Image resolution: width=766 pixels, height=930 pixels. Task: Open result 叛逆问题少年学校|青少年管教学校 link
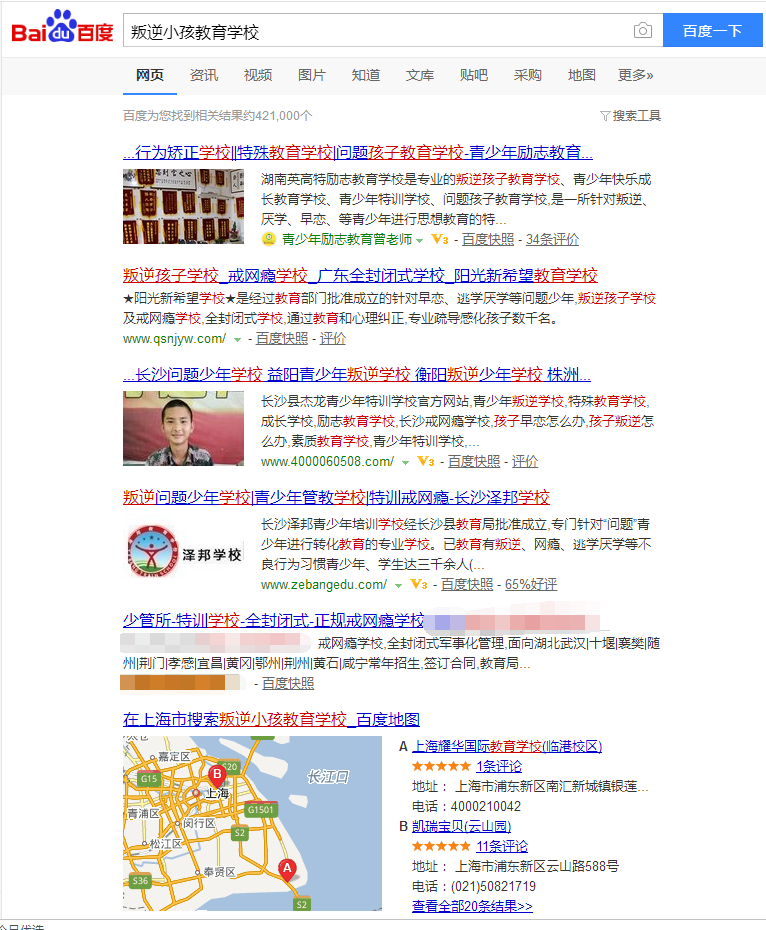pos(336,497)
